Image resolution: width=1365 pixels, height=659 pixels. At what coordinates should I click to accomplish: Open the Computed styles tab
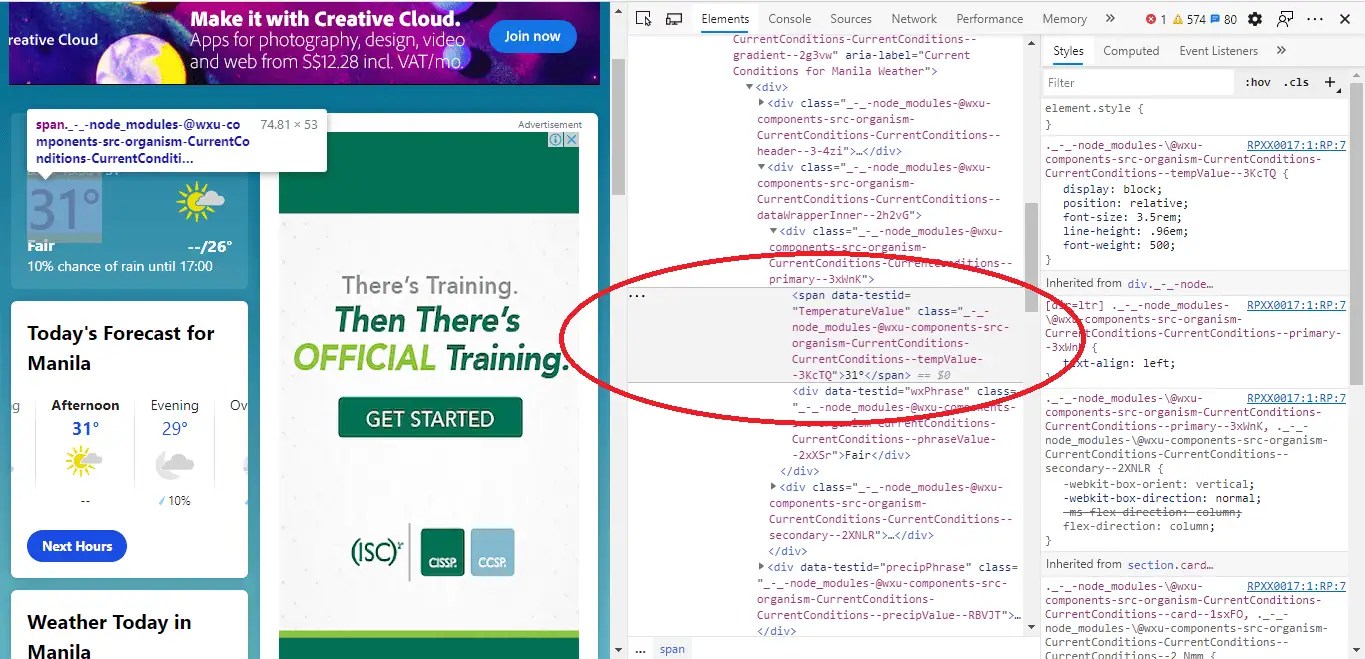[x=1131, y=50]
